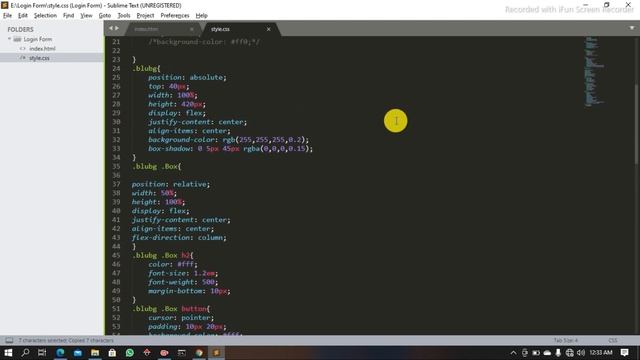The height and width of the screenshot is (360, 640).
Task: Open style.css in the sidebar
Action: coord(39,58)
